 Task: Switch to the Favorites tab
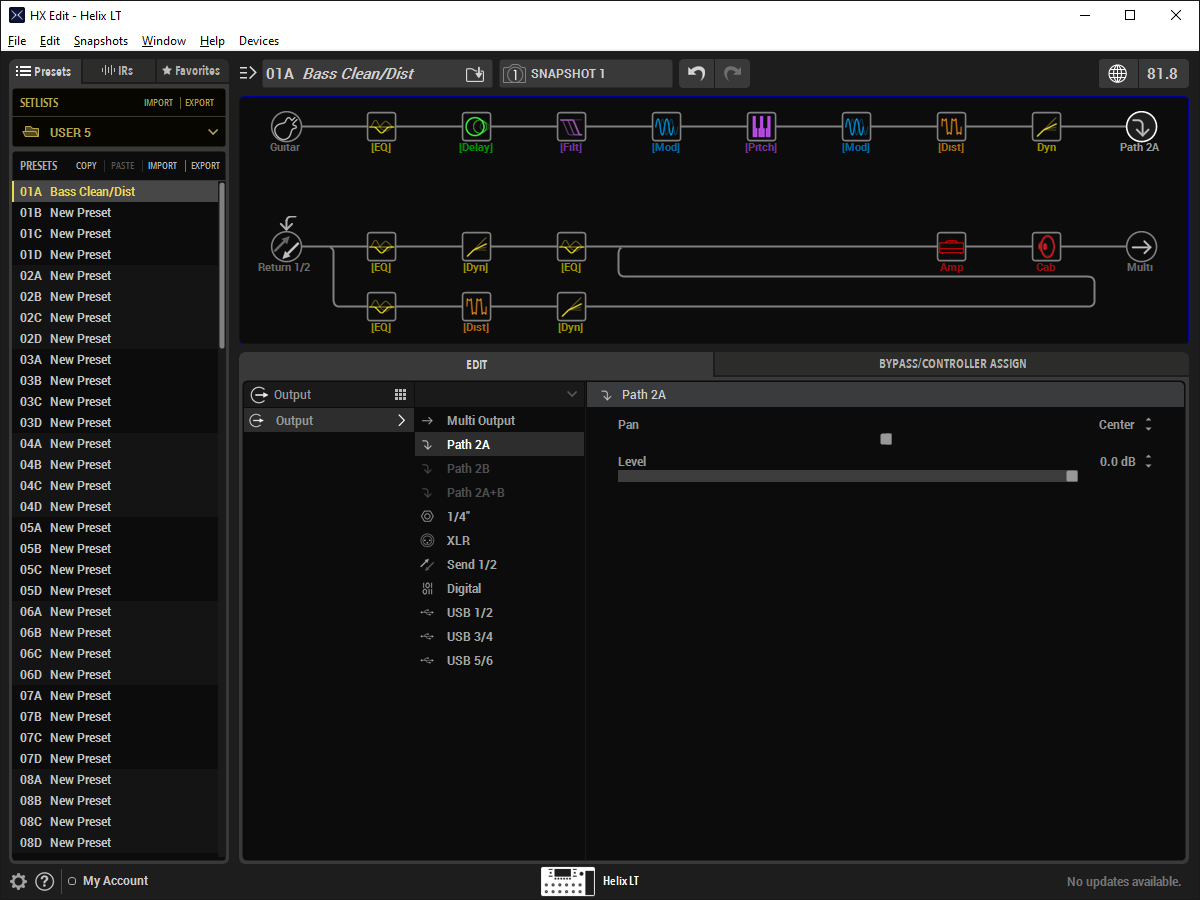pyautogui.click(x=191, y=71)
